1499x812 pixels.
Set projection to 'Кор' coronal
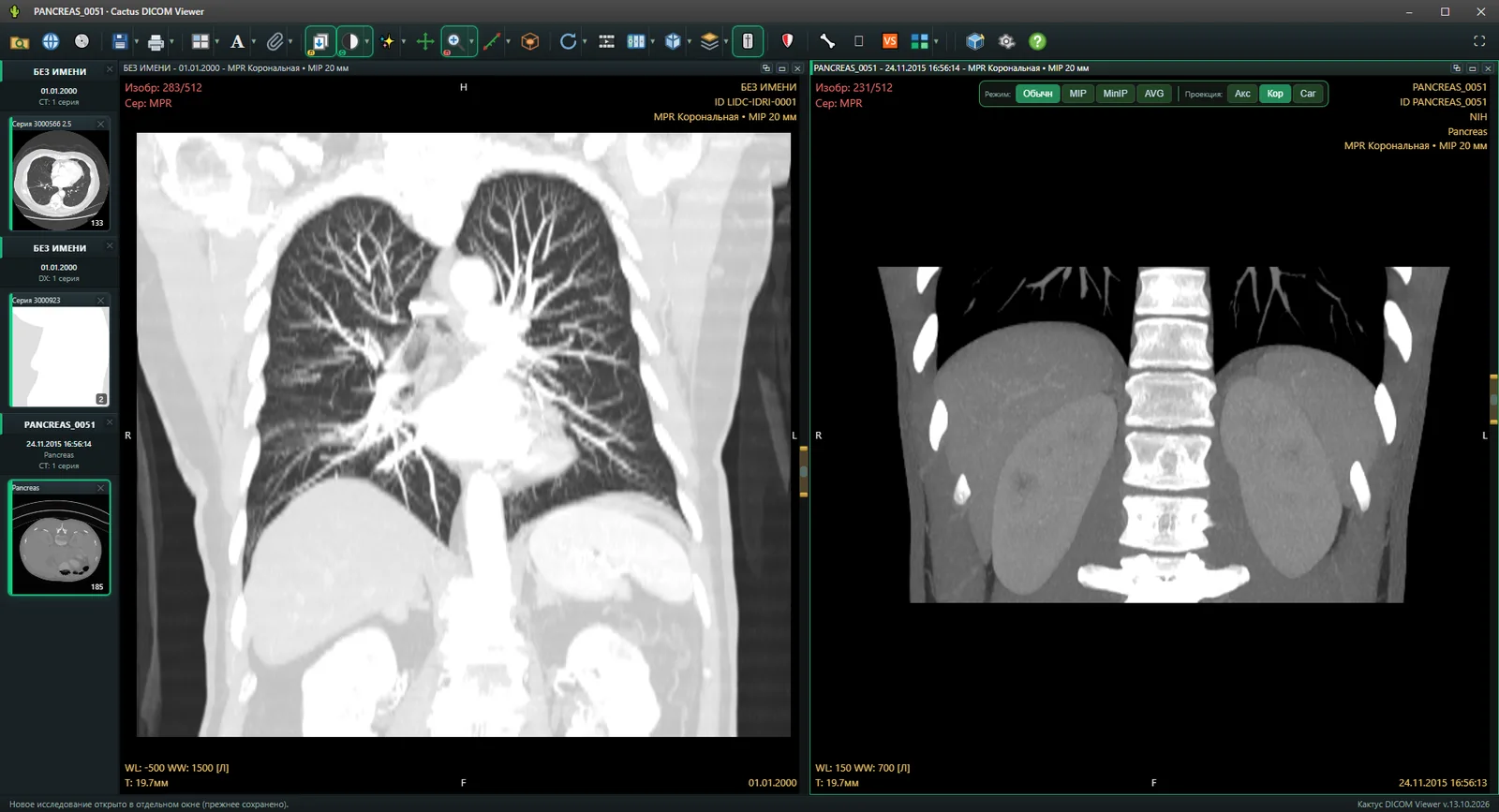[1275, 94]
